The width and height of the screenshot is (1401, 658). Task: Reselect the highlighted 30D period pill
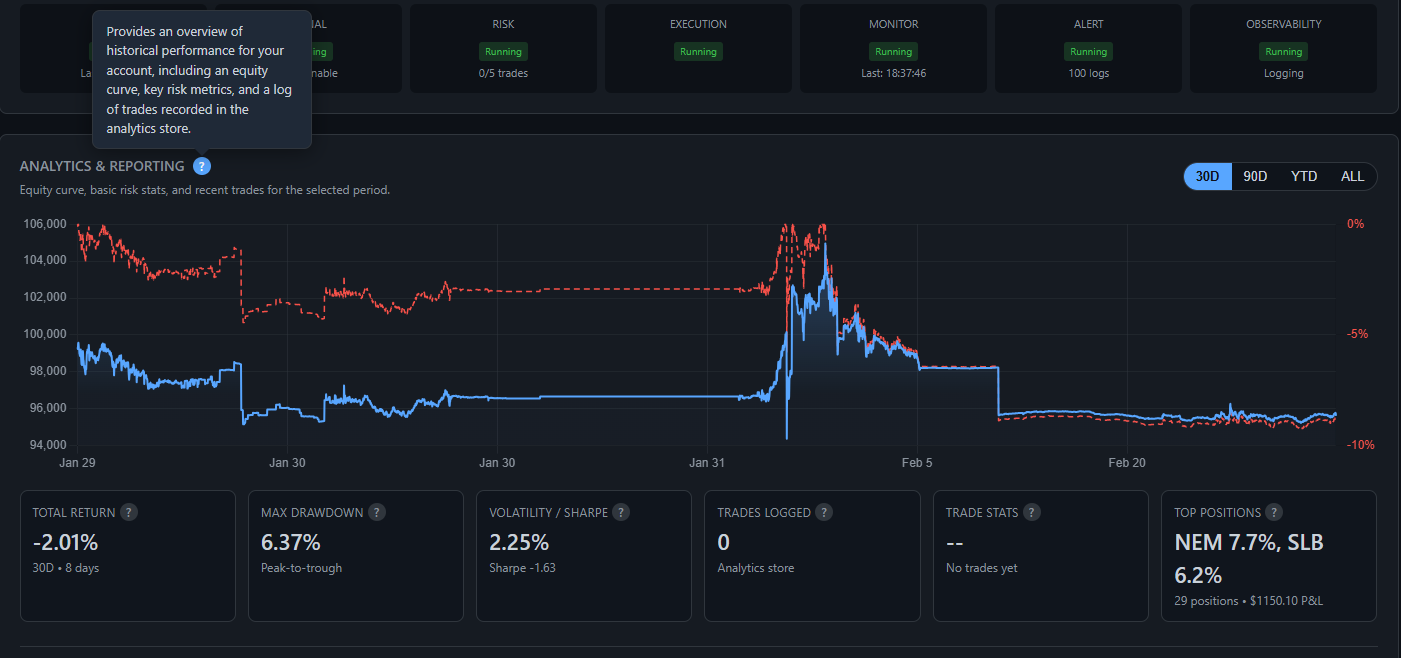(1206, 176)
